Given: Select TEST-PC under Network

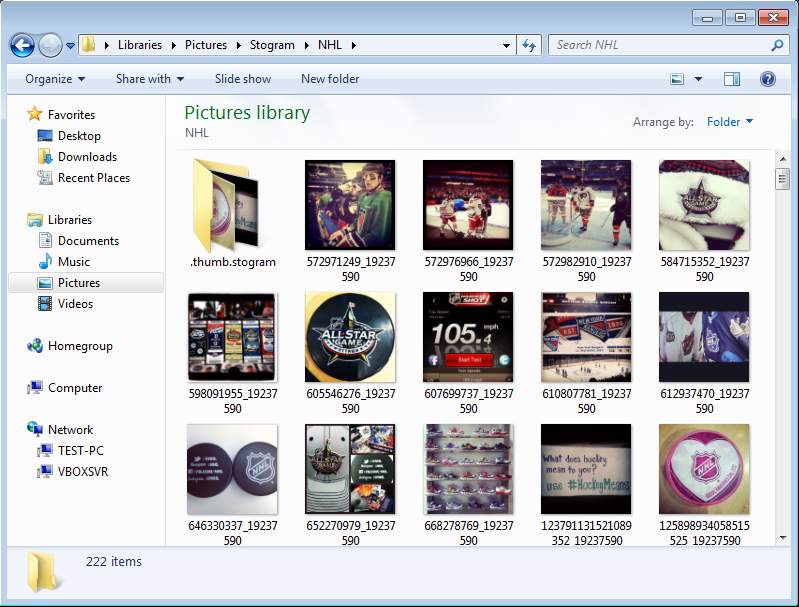Looking at the screenshot, I should point(80,451).
